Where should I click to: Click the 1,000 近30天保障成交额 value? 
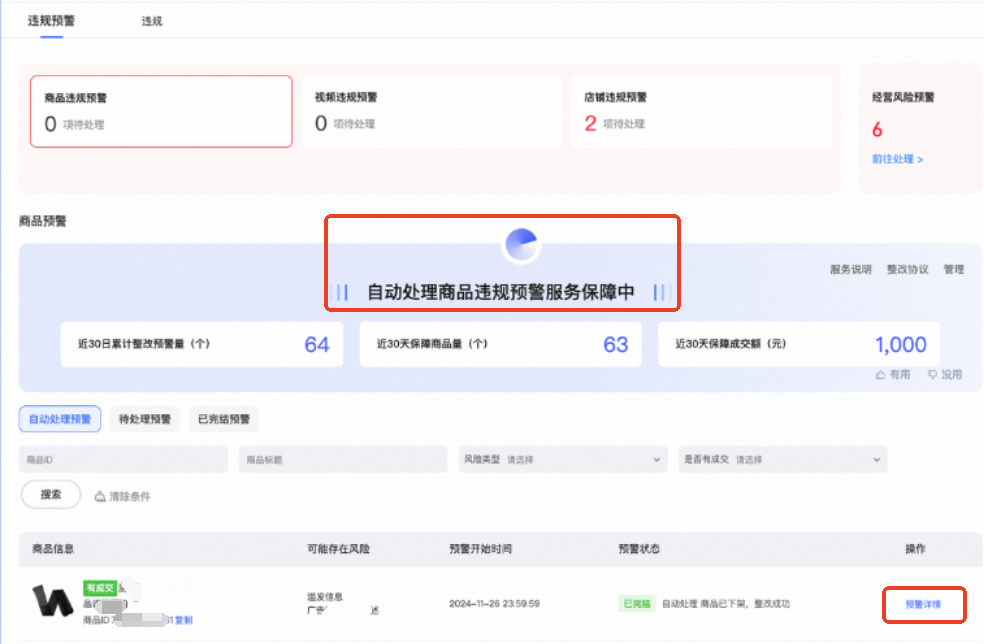tap(901, 345)
